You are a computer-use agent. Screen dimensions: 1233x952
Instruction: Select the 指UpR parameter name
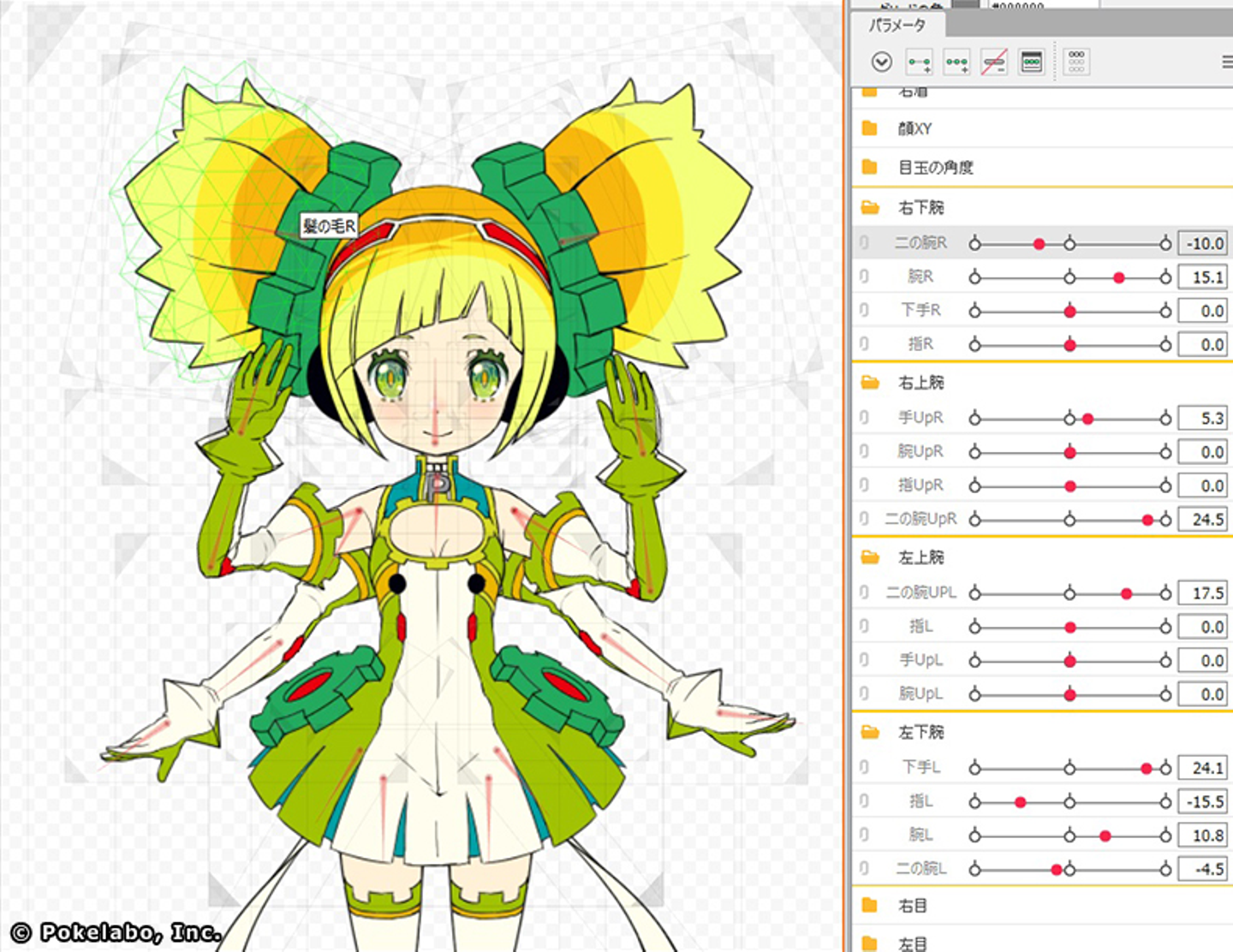920,485
